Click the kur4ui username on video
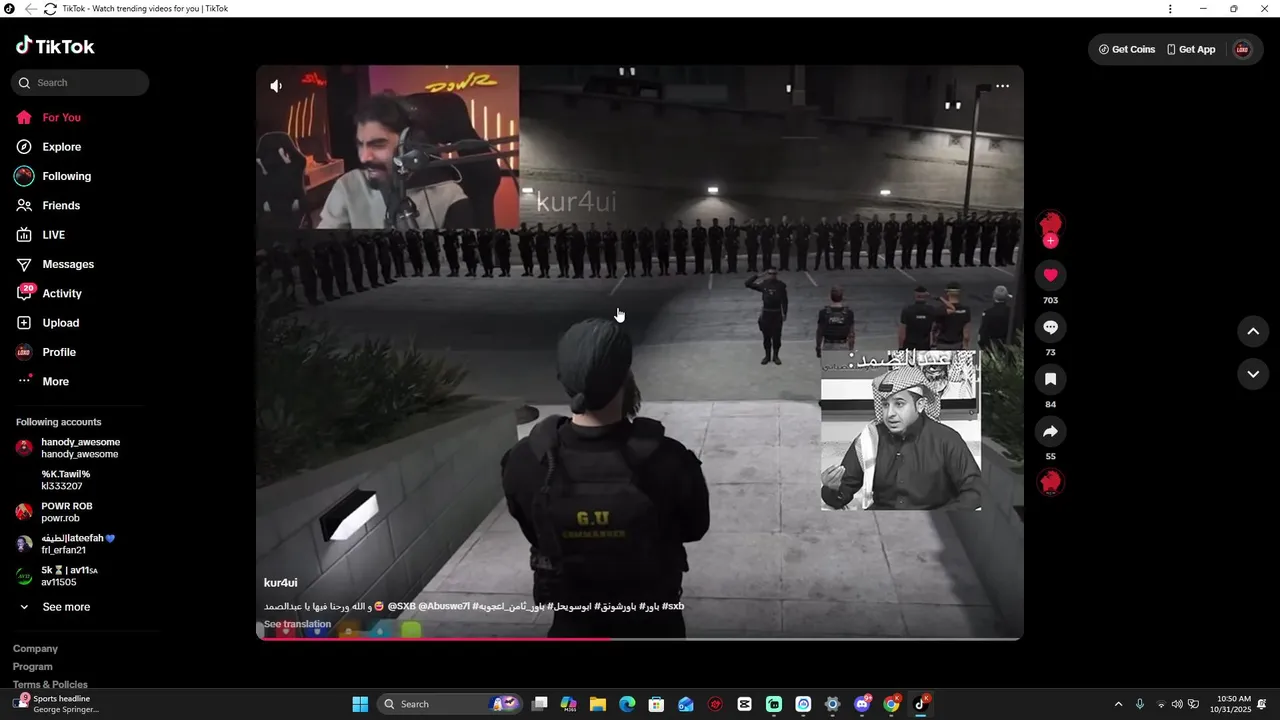 pyautogui.click(x=280, y=582)
